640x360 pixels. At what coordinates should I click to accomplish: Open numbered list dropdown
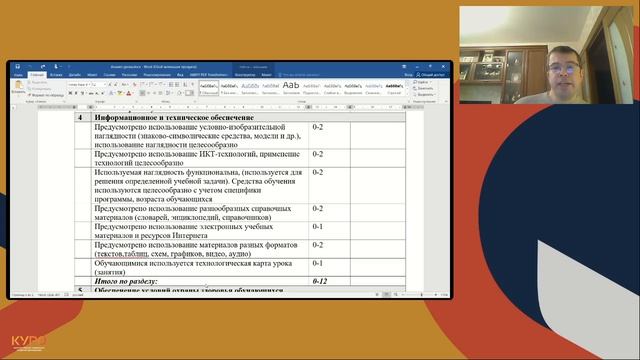tap(155, 84)
